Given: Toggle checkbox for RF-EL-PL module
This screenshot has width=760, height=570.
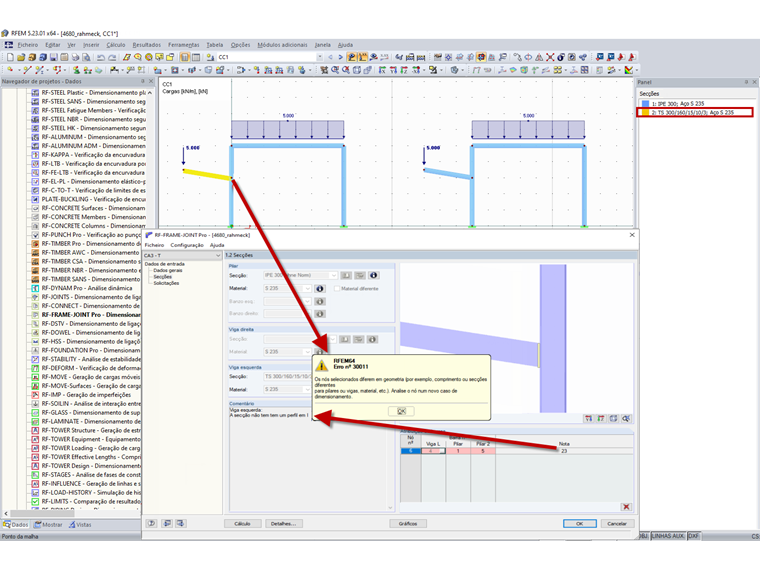Looking at the screenshot, I should pos(35,181).
